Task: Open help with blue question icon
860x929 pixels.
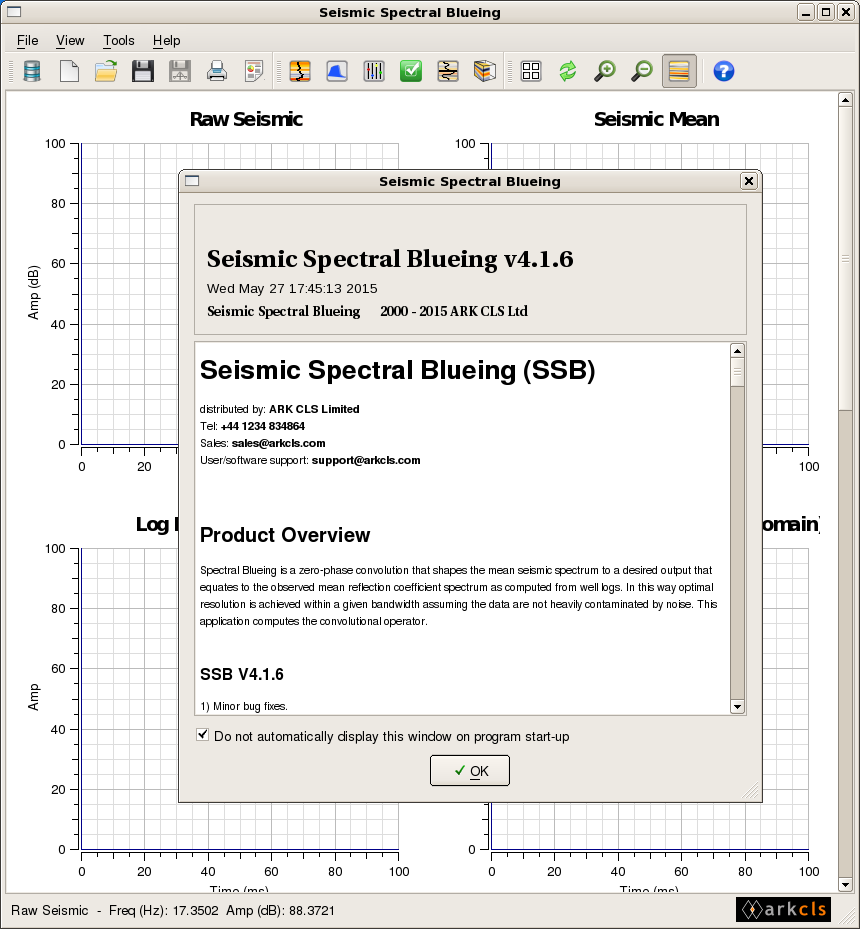Action: [724, 71]
